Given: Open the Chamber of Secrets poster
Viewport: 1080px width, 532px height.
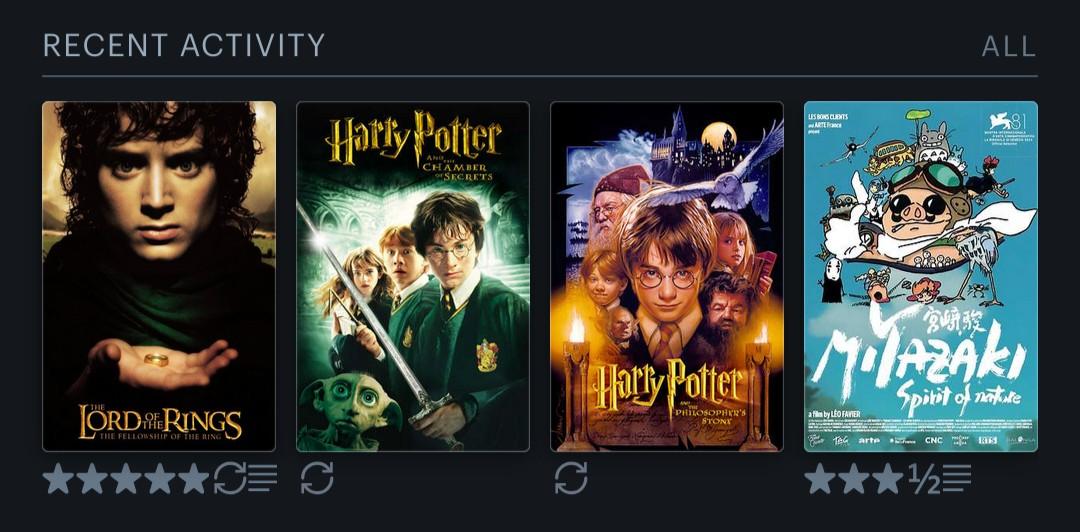Looking at the screenshot, I should (x=413, y=276).
